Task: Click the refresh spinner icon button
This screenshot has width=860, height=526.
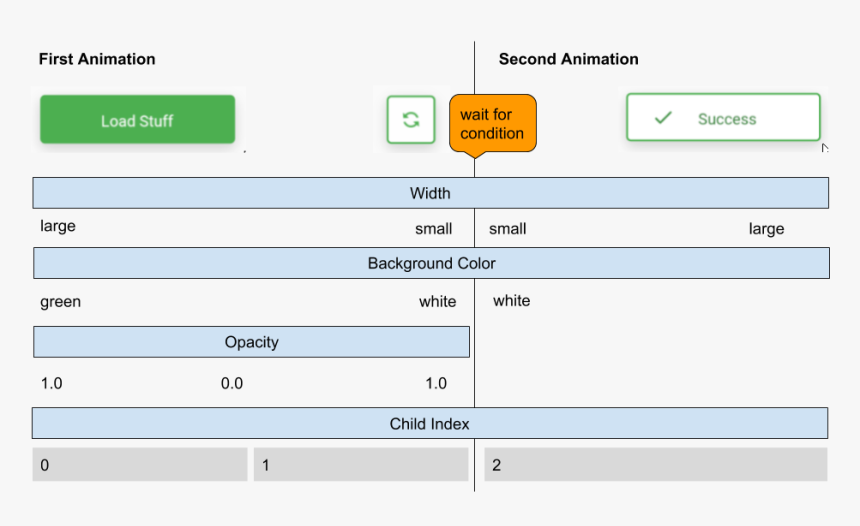Action: [x=411, y=120]
